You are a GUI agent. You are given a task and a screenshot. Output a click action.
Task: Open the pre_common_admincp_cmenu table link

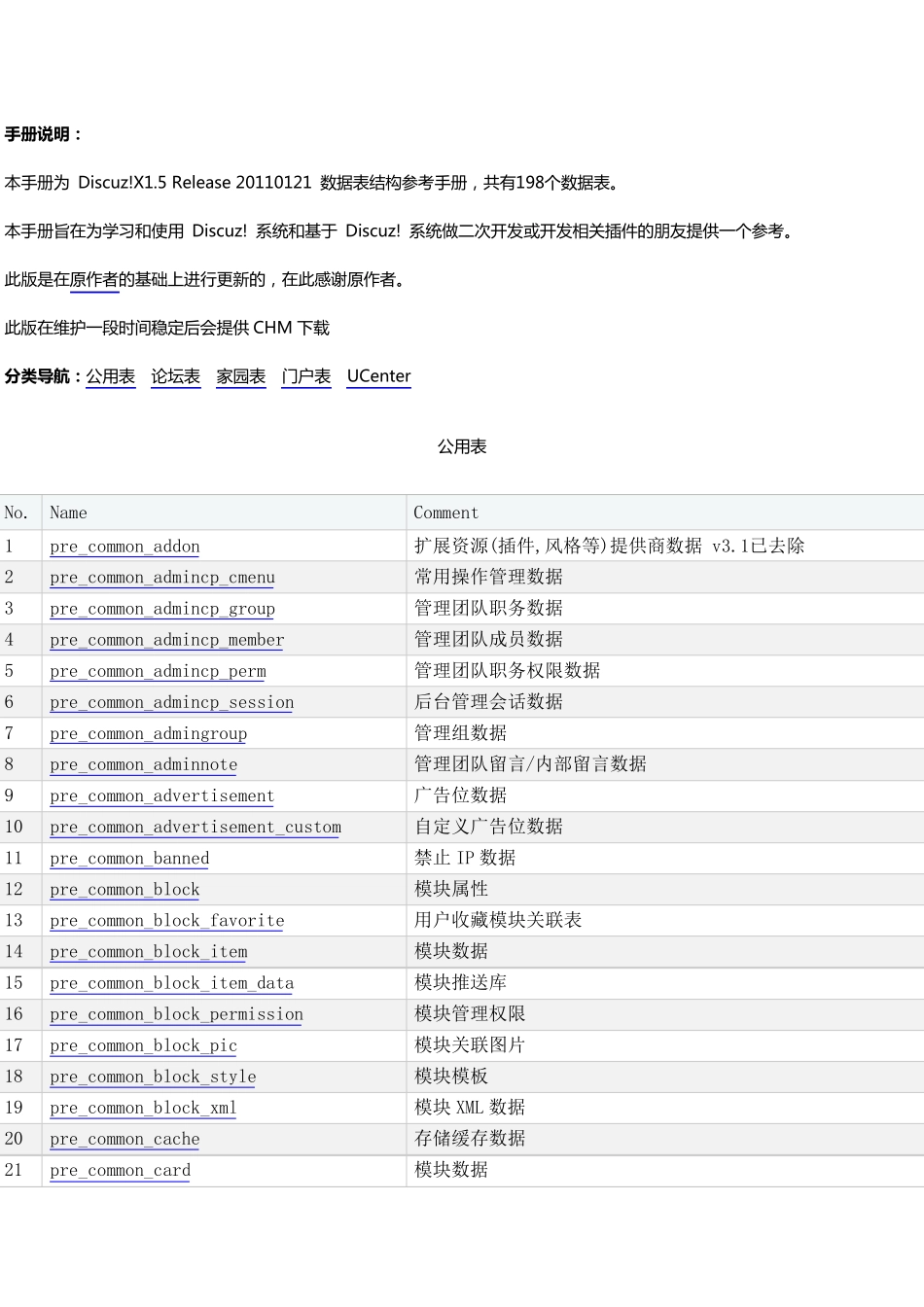coord(162,578)
